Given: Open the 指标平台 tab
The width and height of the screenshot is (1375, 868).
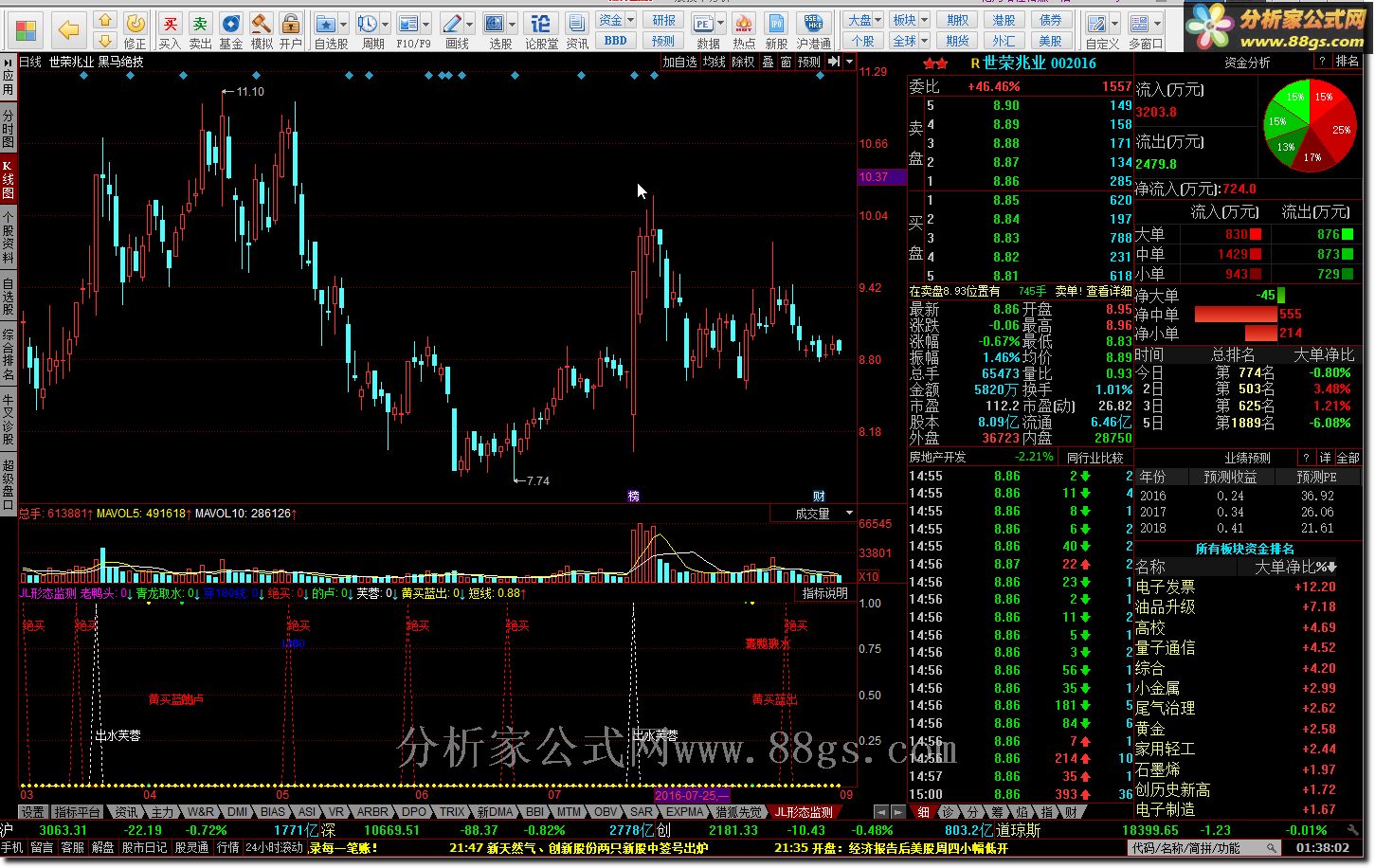Looking at the screenshot, I should tap(78, 813).
